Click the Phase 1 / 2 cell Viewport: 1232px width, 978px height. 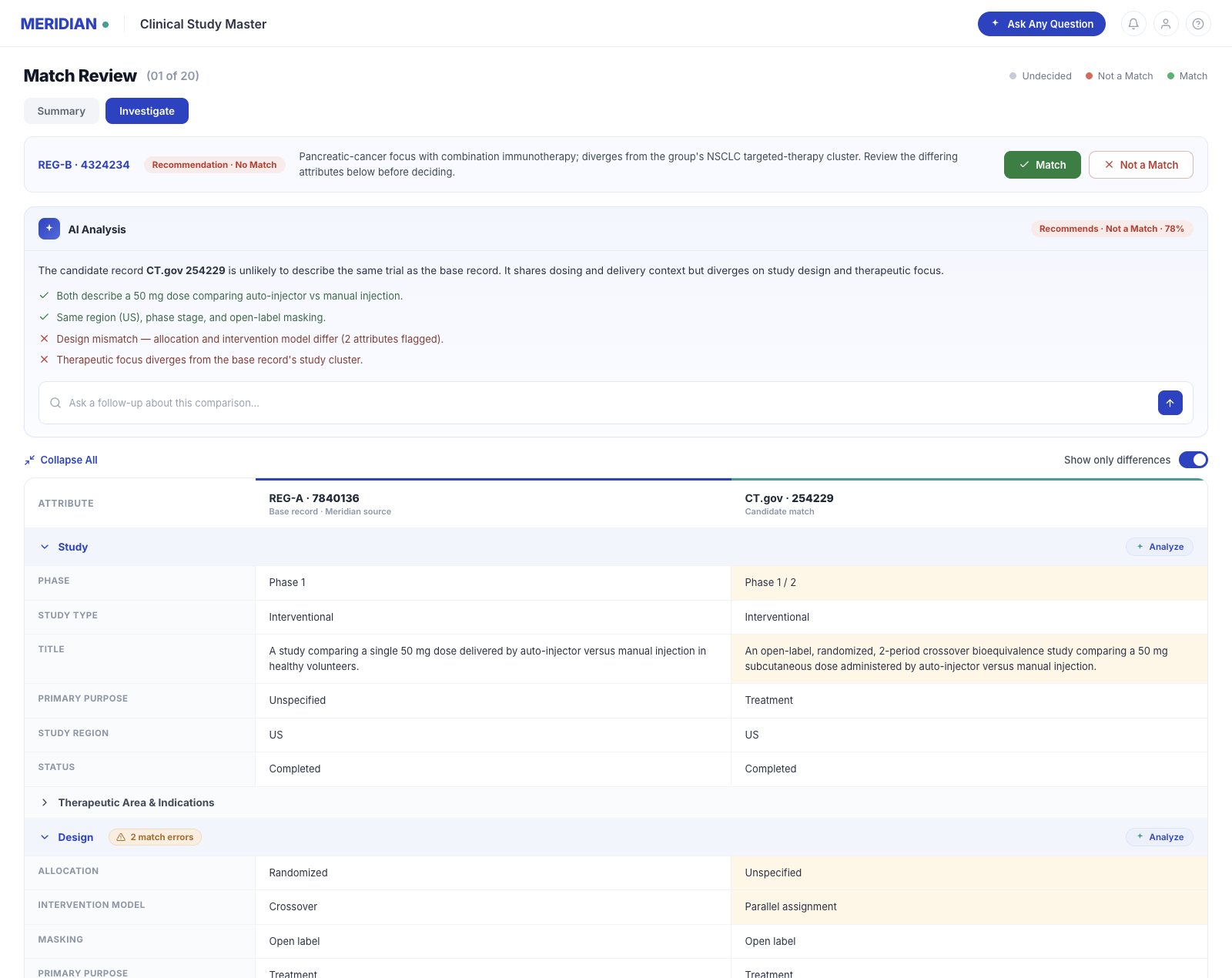969,583
